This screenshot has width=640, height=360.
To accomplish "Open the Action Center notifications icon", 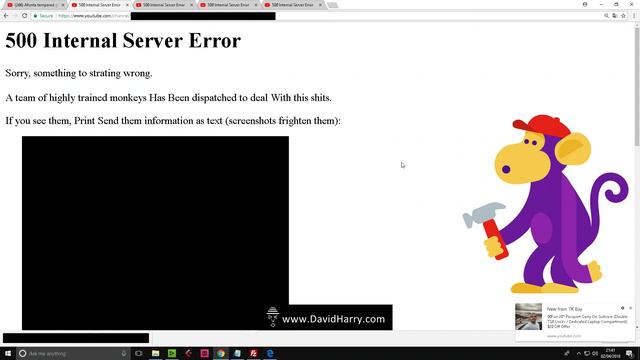I will [x=630, y=353].
